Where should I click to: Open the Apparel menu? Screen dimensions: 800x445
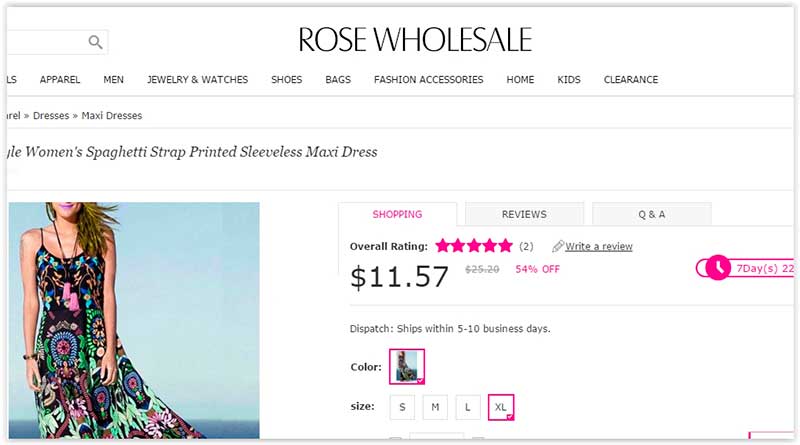[x=60, y=80]
